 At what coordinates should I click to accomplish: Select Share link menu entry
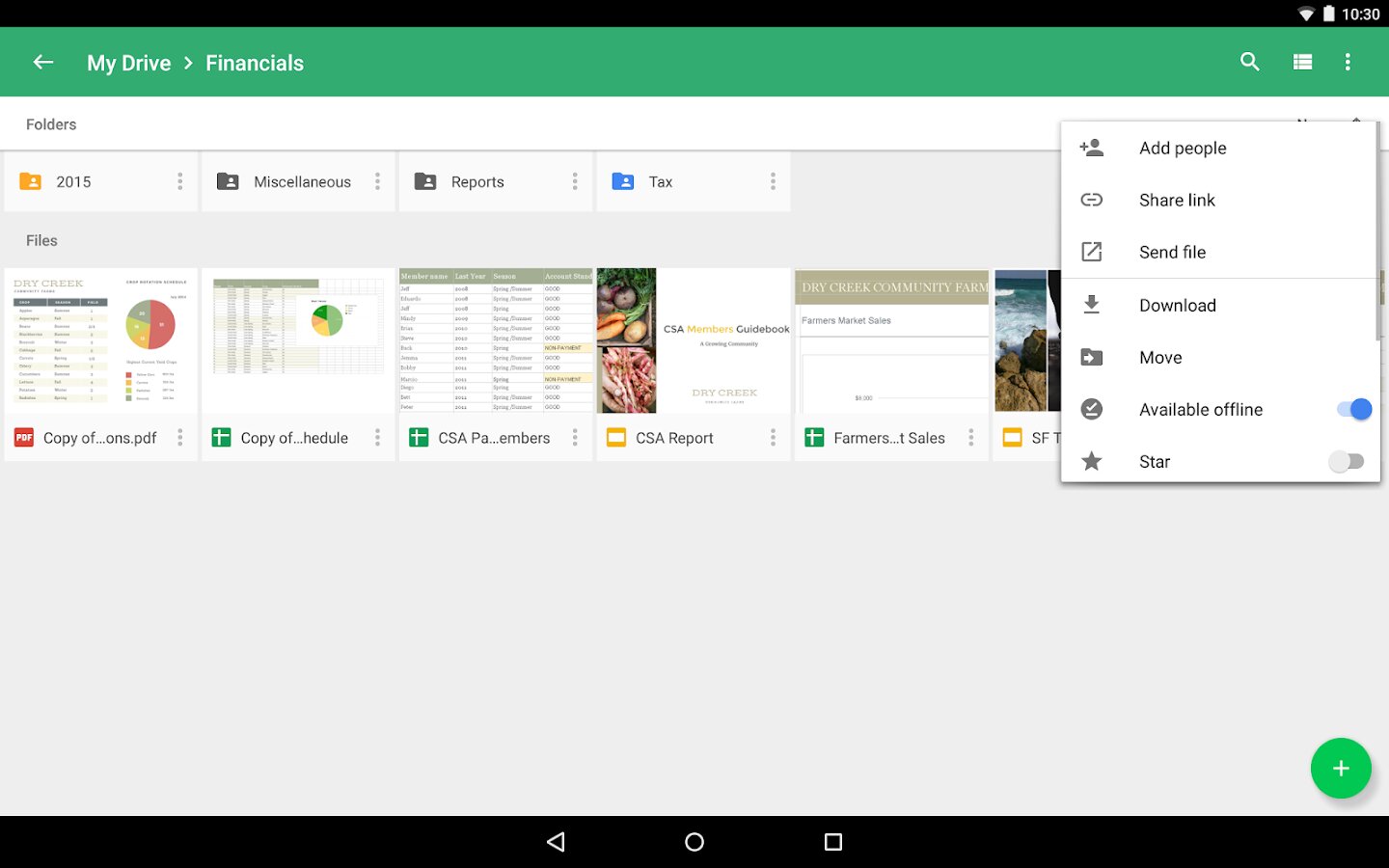[1177, 201]
